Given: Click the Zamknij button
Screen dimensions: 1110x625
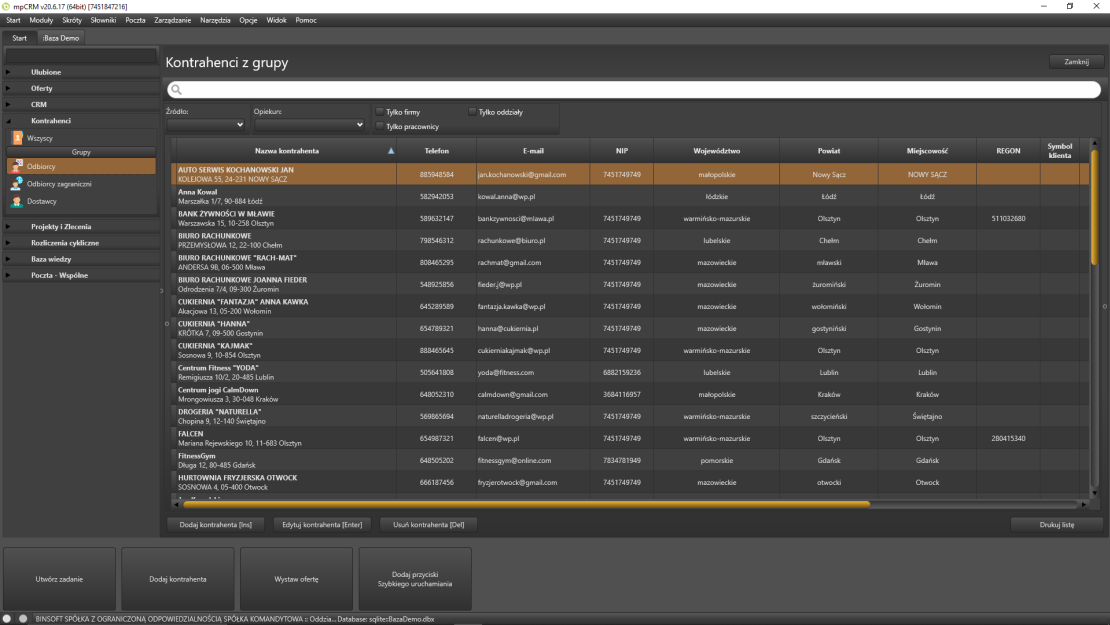Looking at the screenshot, I should (1076, 62).
